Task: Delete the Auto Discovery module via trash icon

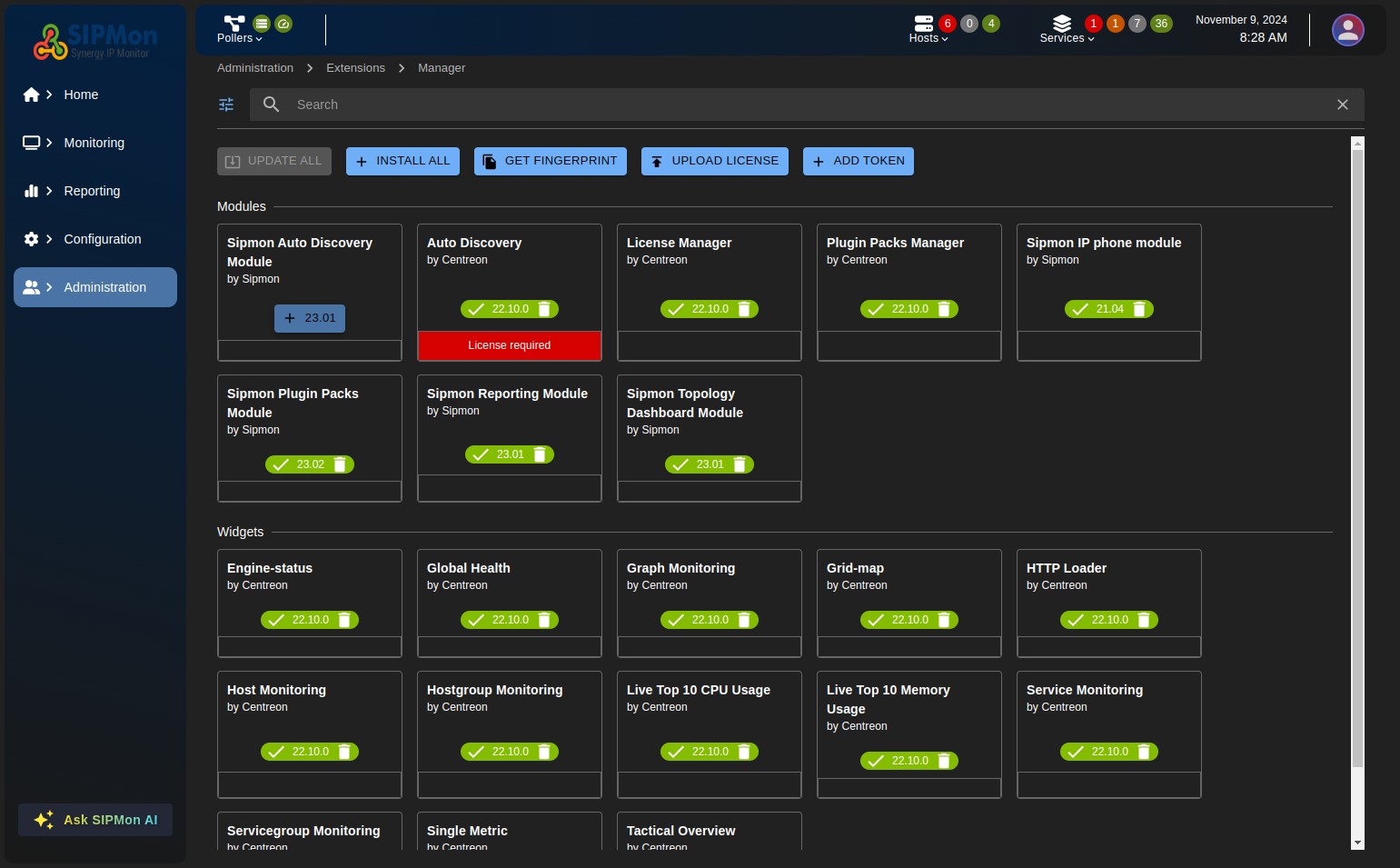Action: tap(544, 309)
